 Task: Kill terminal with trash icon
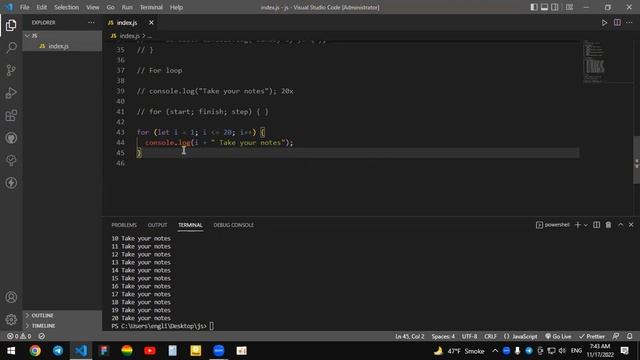point(608,225)
